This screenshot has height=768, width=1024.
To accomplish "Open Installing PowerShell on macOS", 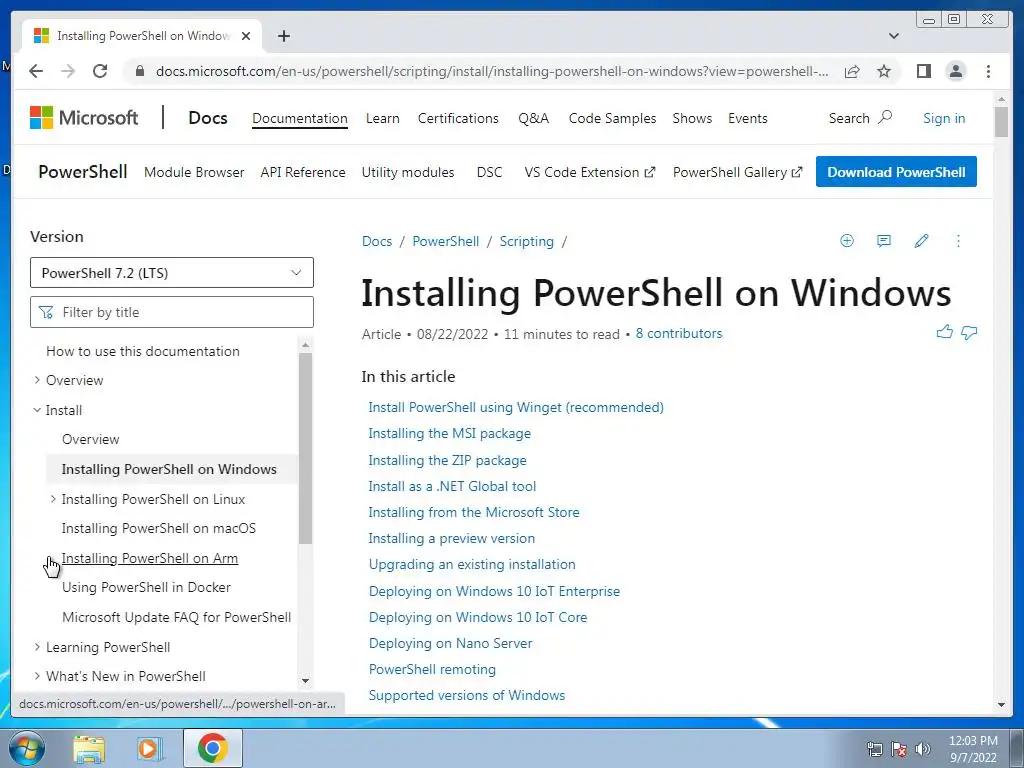I will click(159, 528).
